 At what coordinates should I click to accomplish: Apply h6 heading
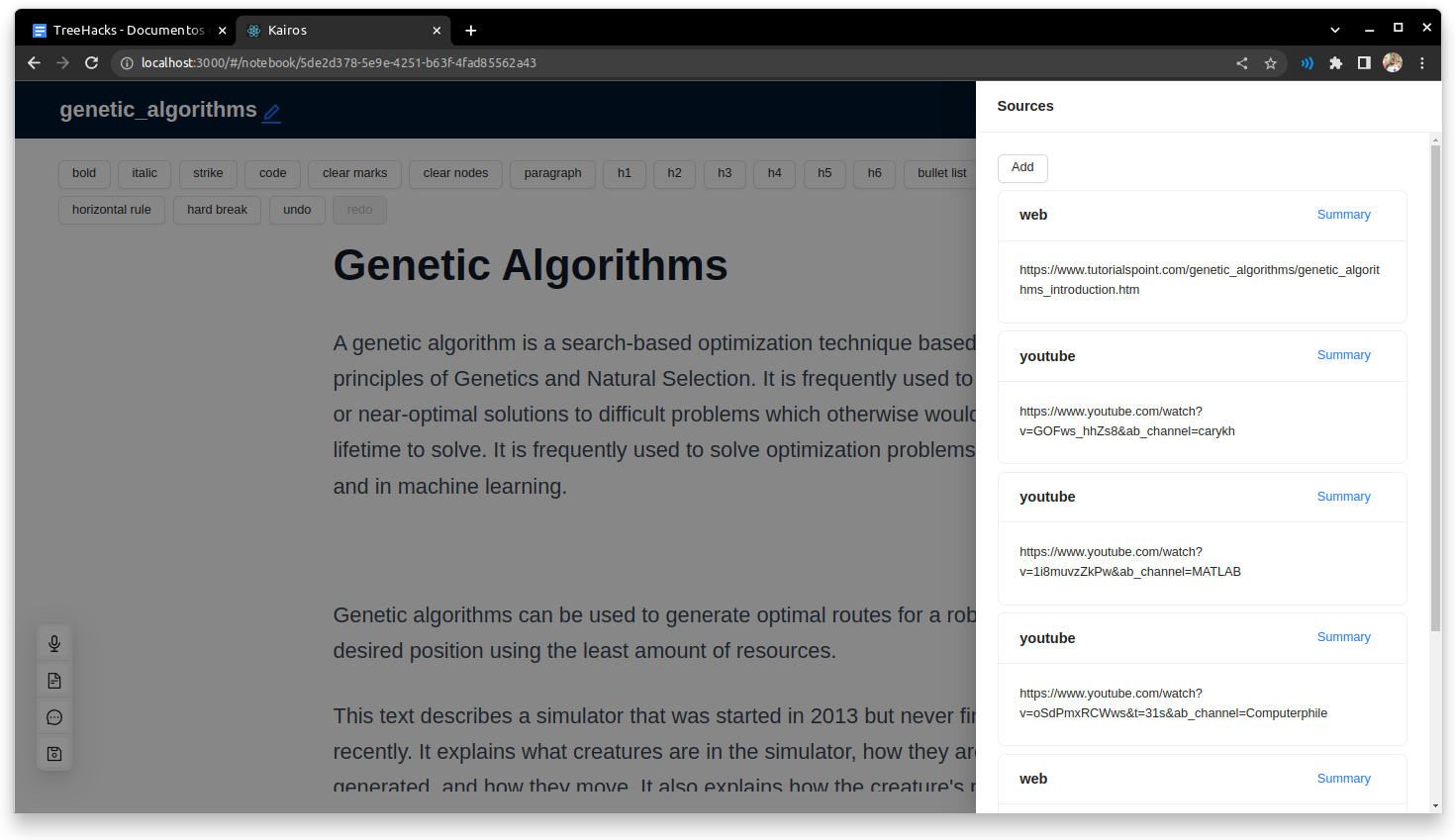[x=874, y=173]
